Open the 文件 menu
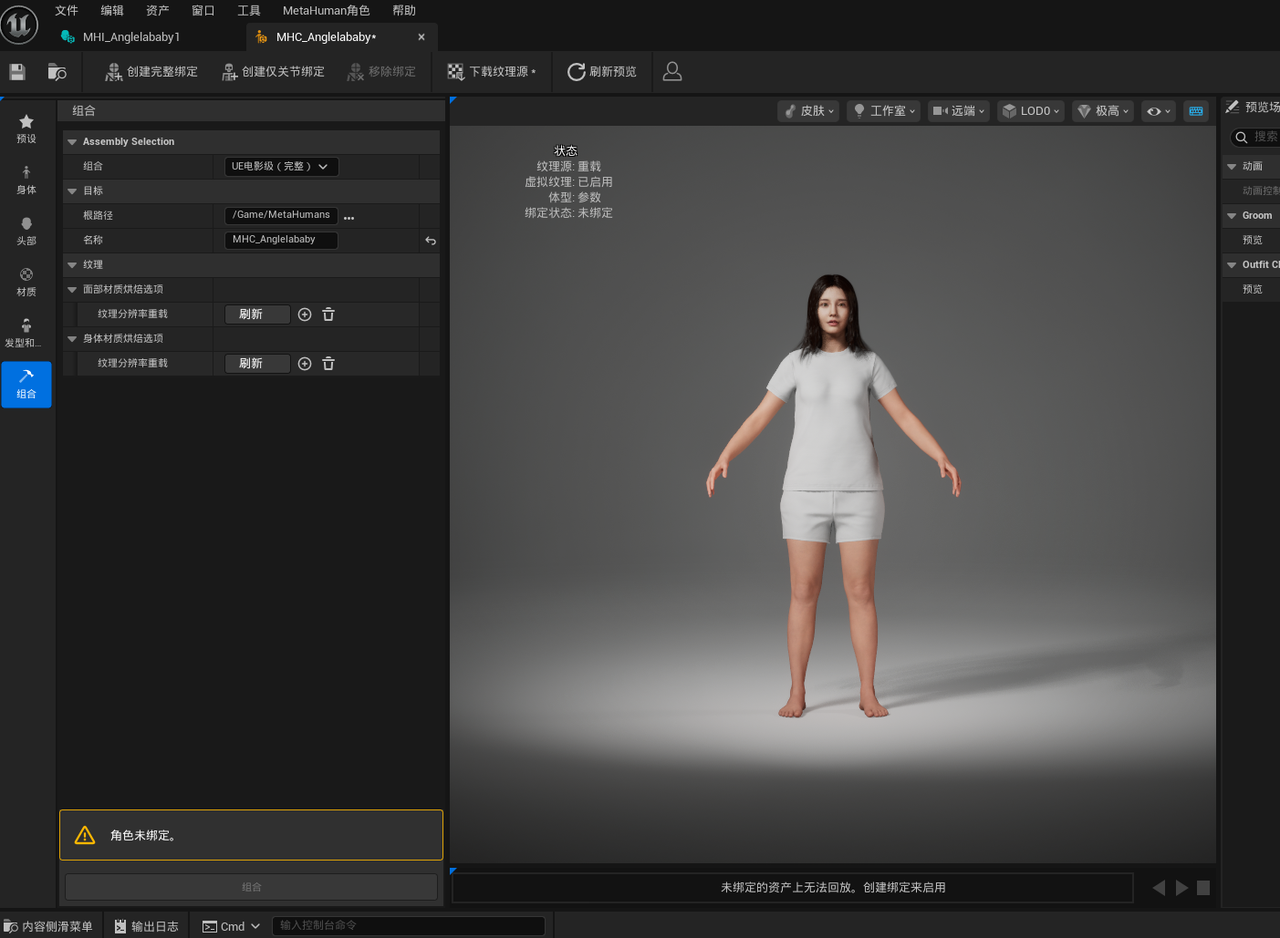Screen dimensions: 1280x938 pyautogui.click(x=66, y=10)
